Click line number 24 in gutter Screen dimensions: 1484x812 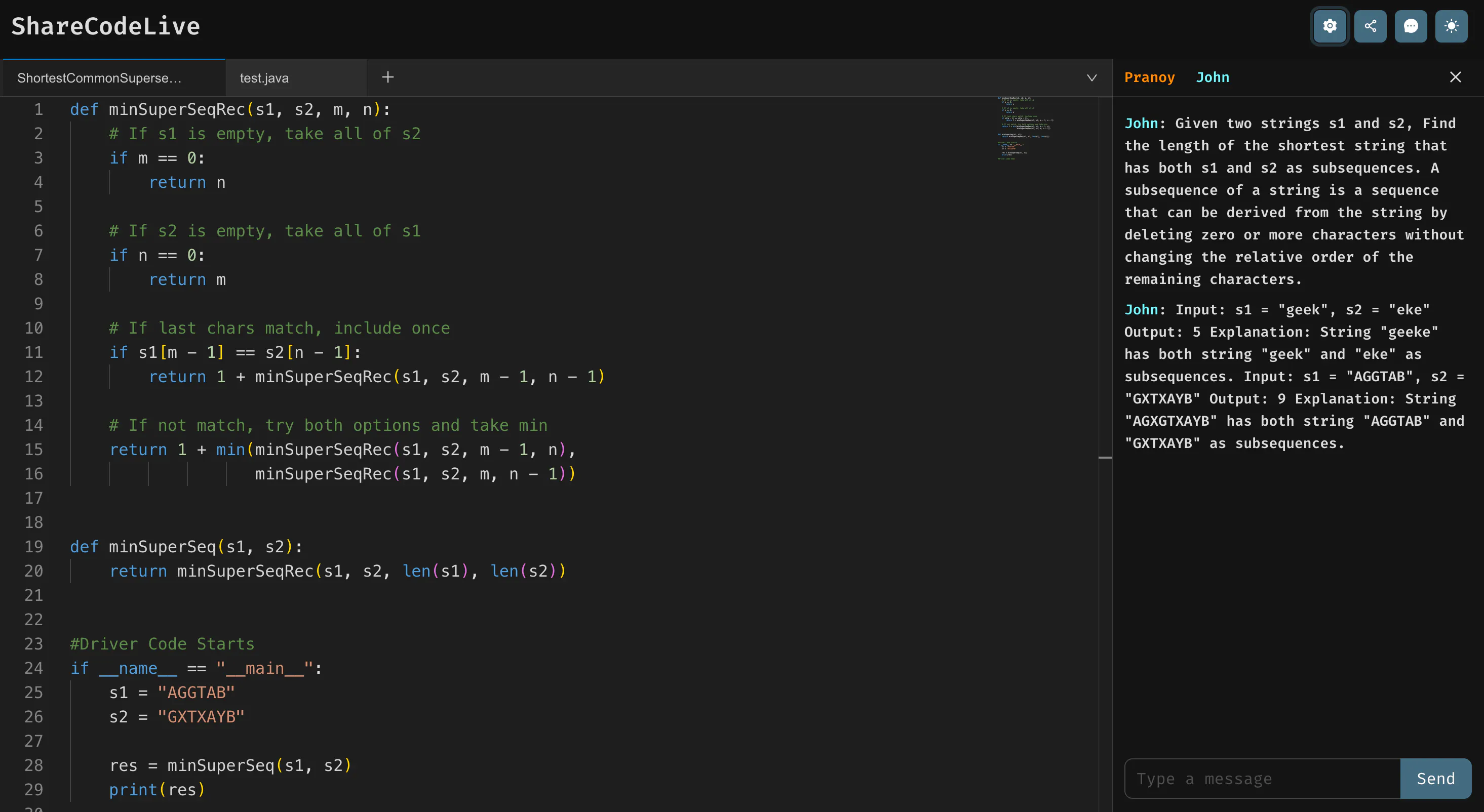point(34,668)
